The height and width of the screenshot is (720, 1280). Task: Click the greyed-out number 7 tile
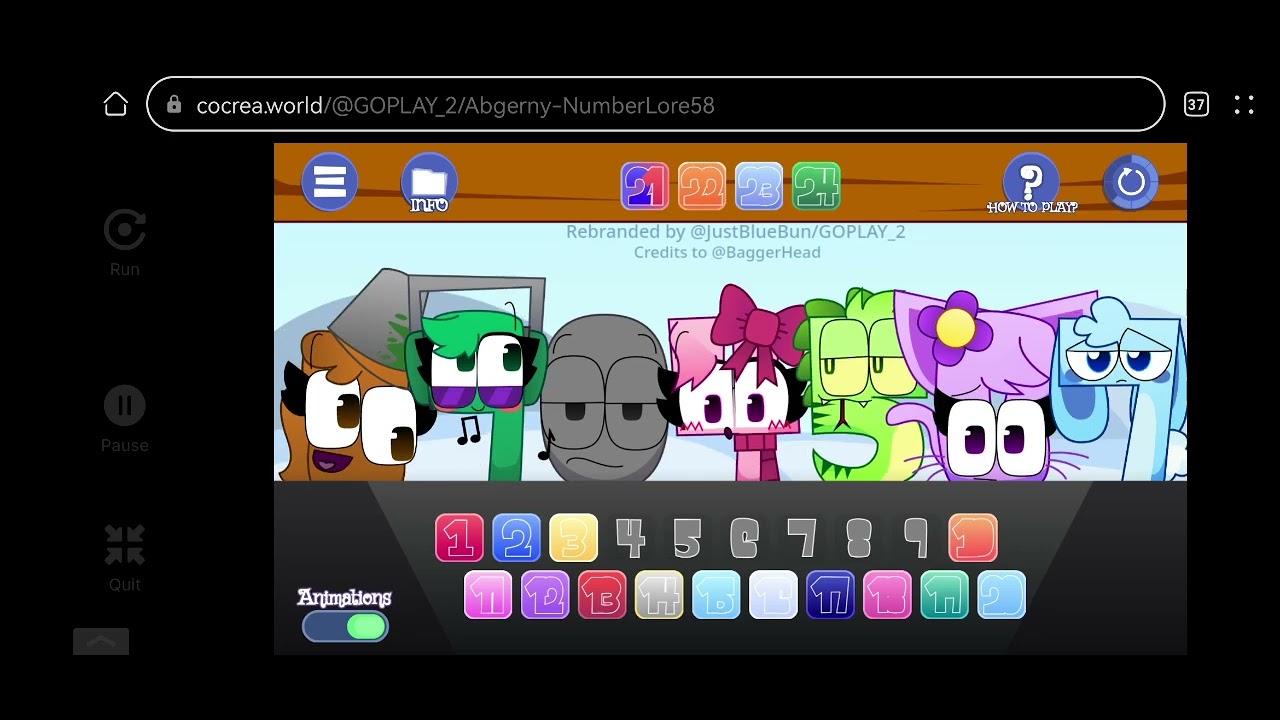click(x=801, y=538)
